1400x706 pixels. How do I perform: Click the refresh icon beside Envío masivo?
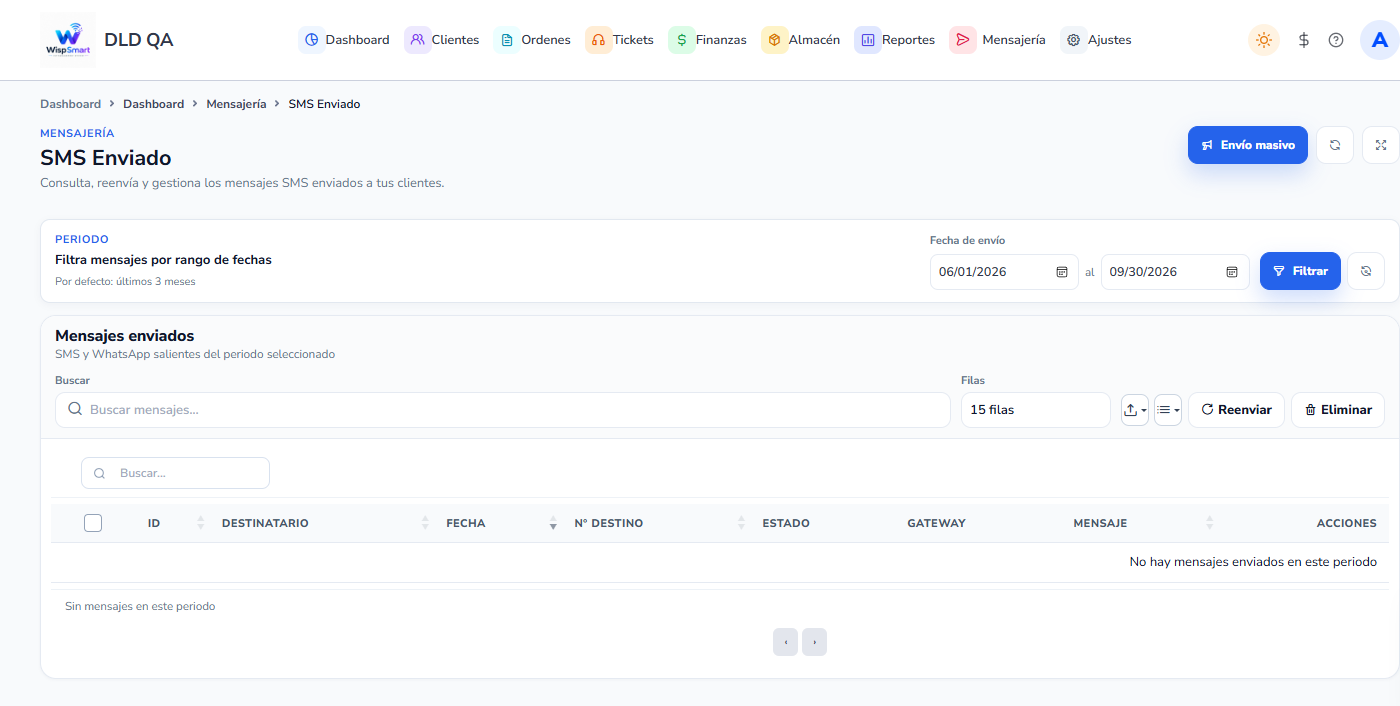1335,145
